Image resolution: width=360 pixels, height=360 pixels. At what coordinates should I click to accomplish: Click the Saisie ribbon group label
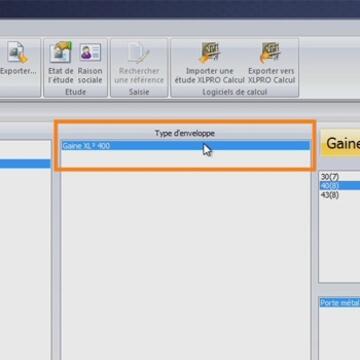(139, 92)
